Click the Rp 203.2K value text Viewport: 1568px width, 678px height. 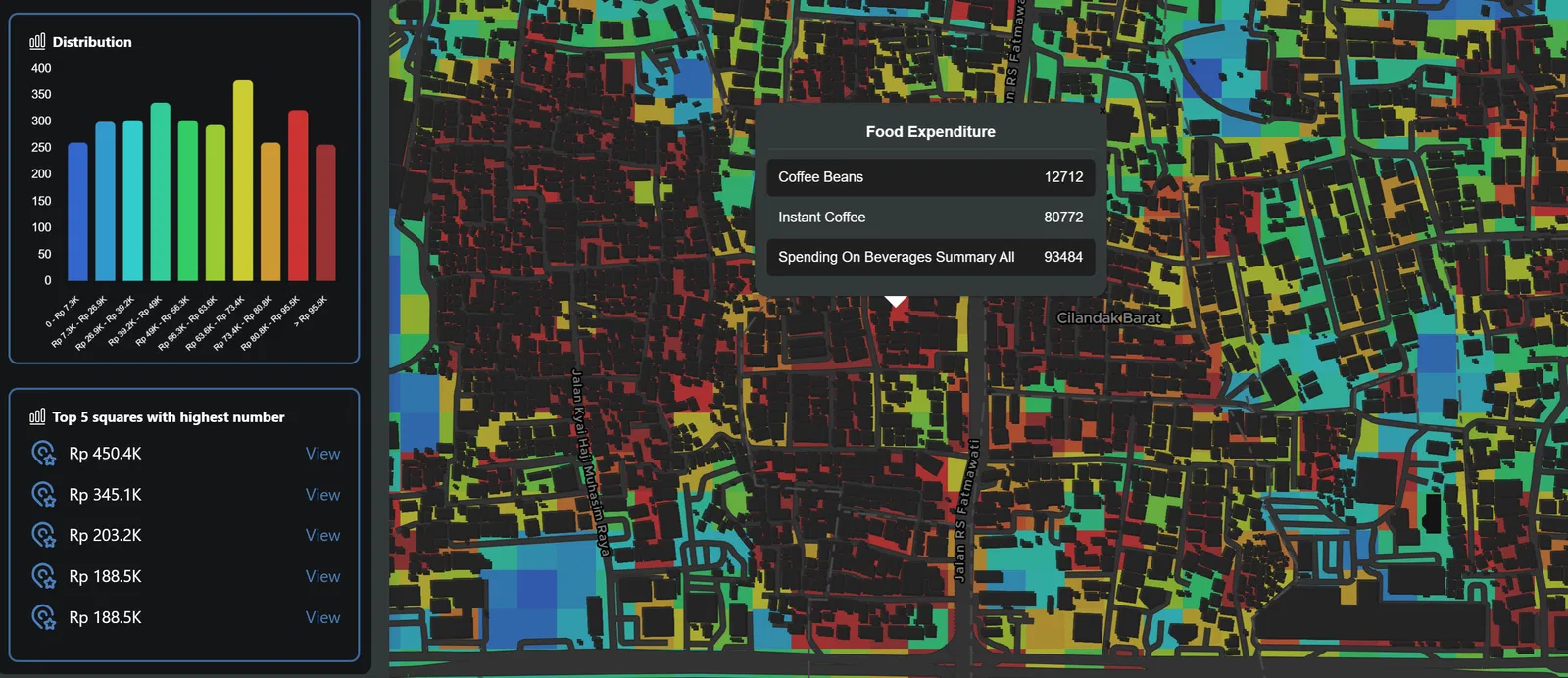[x=105, y=536]
